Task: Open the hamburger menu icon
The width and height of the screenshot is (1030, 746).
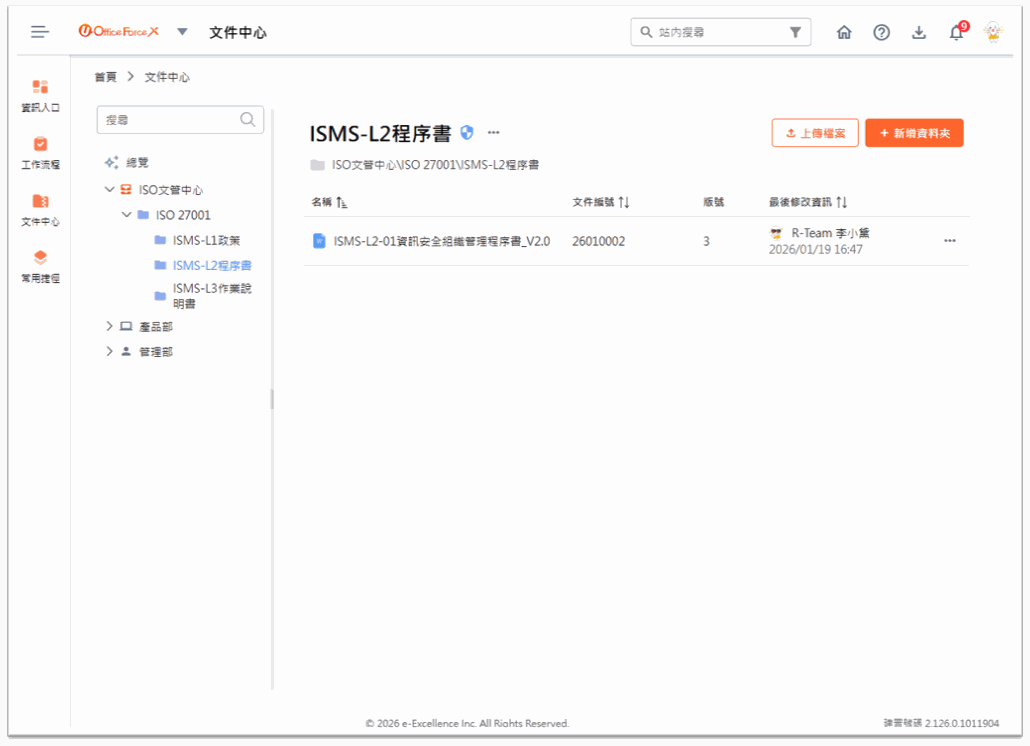Action: [40, 32]
